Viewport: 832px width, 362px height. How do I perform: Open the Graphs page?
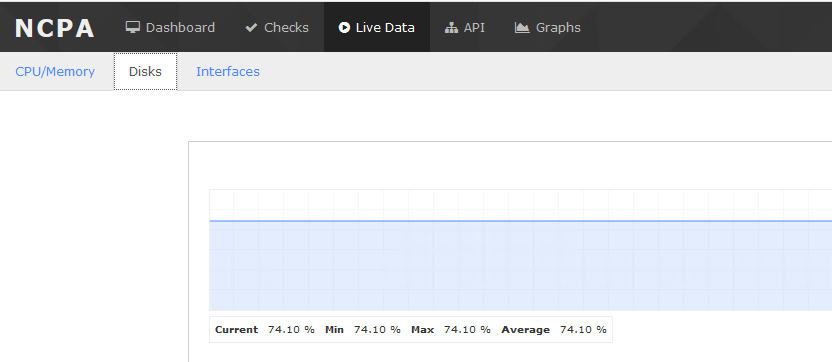tap(548, 27)
